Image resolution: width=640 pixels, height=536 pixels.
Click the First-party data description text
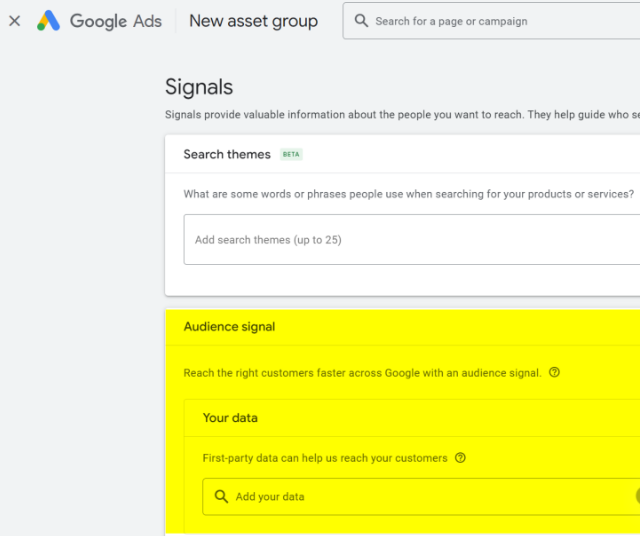pos(325,458)
